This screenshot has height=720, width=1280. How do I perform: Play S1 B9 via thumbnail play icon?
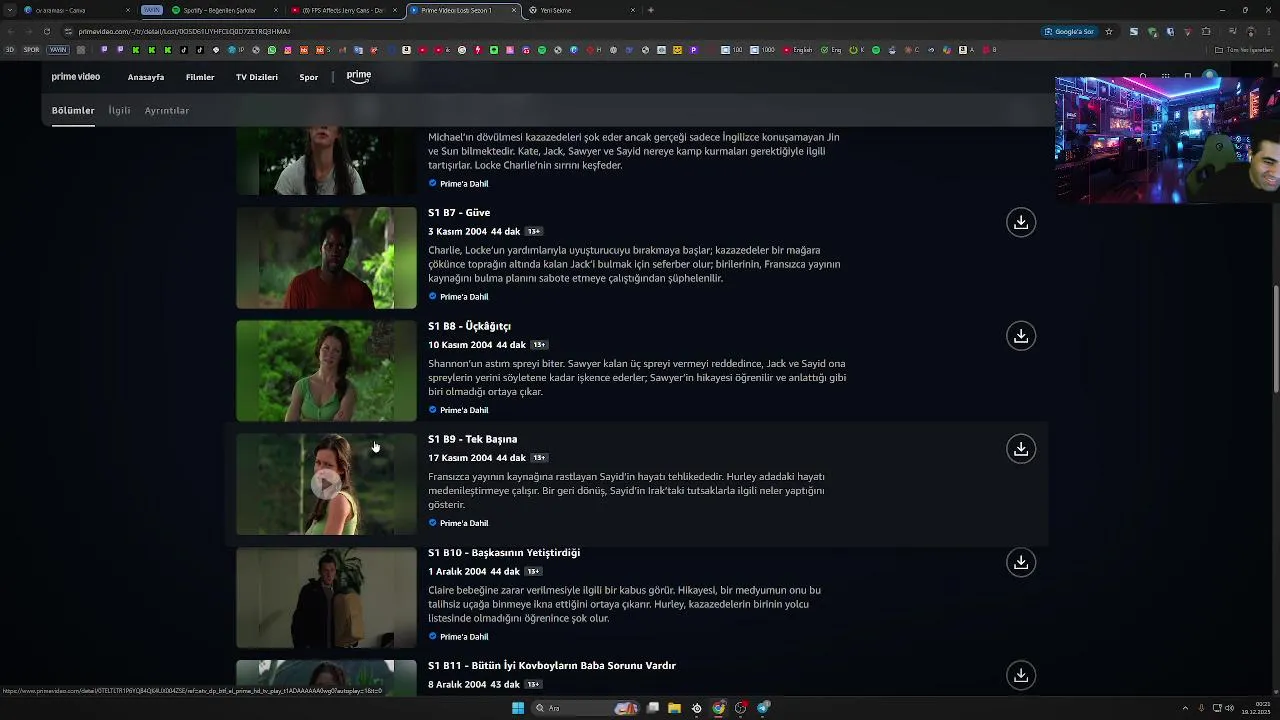(325, 484)
